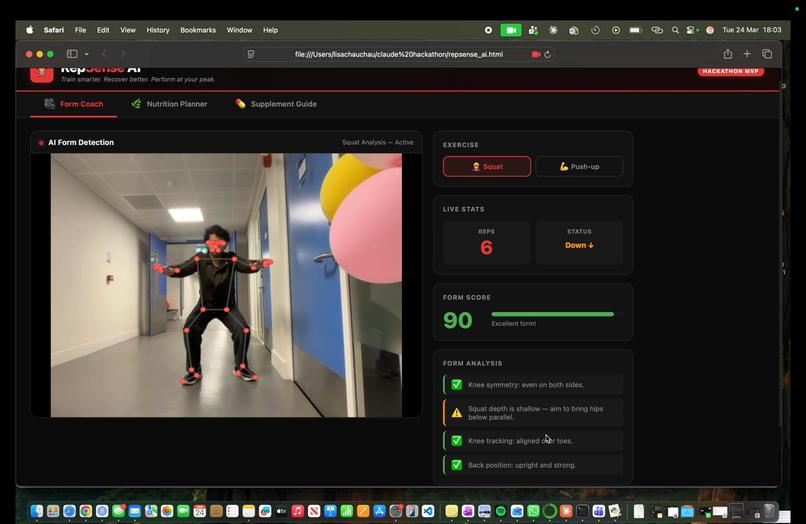
Task: Expand the sidebar tab group dropdown arrow
Action: (86, 54)
